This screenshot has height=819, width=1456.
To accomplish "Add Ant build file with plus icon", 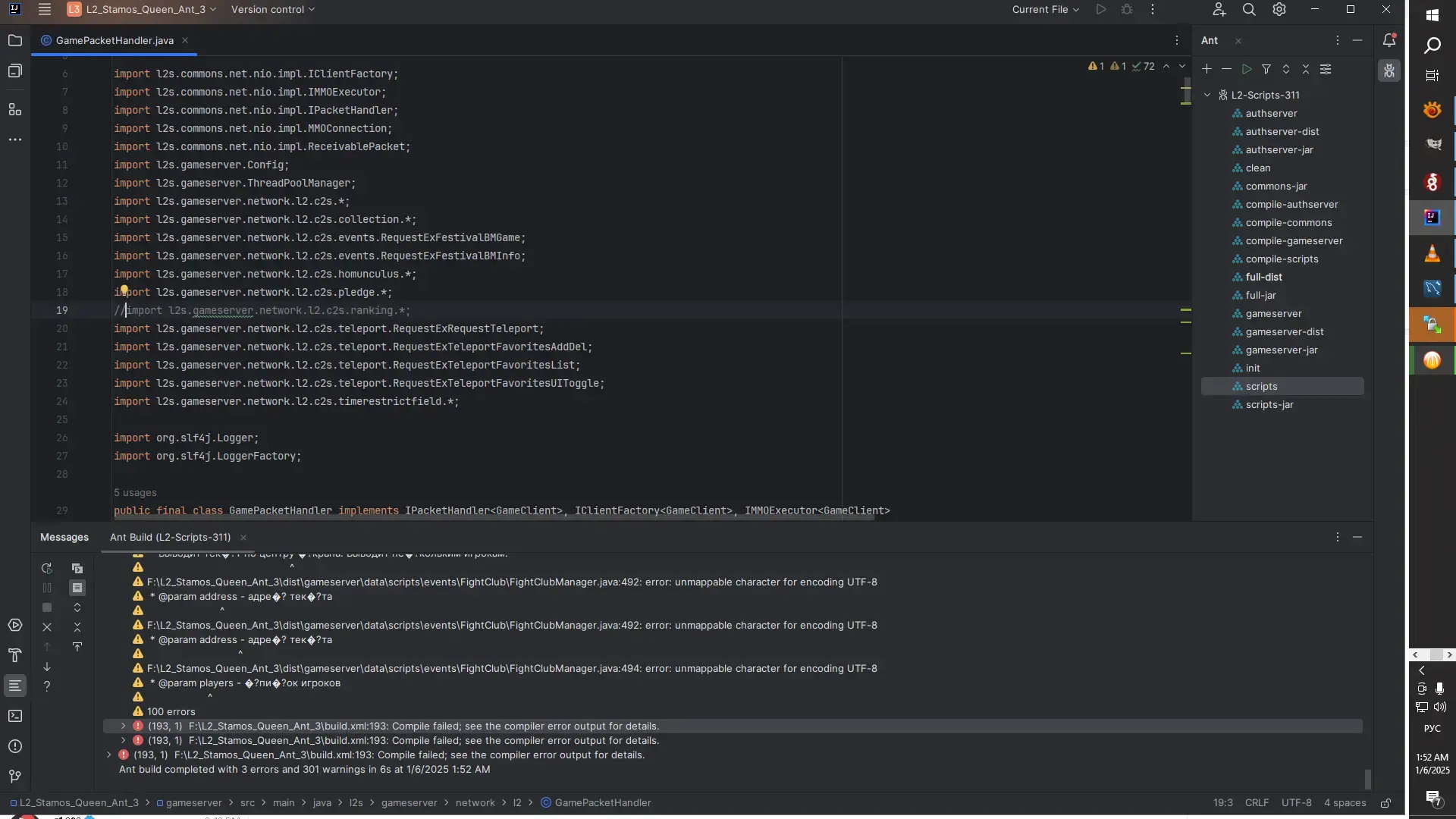I will coord(1207,69).
